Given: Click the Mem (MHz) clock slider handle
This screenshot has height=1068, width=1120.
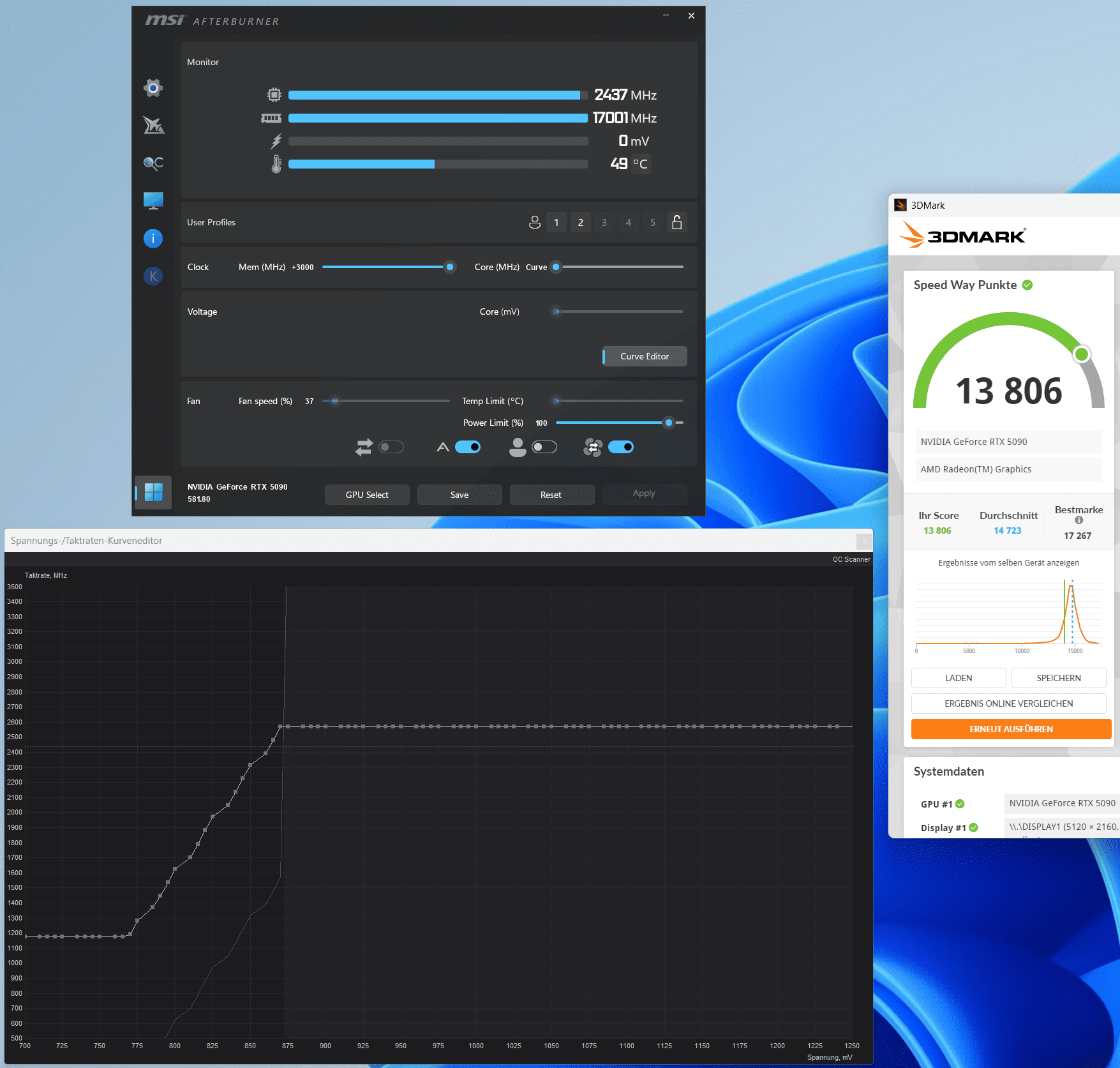Looking at the screenshot, I should tap(450, 267).
